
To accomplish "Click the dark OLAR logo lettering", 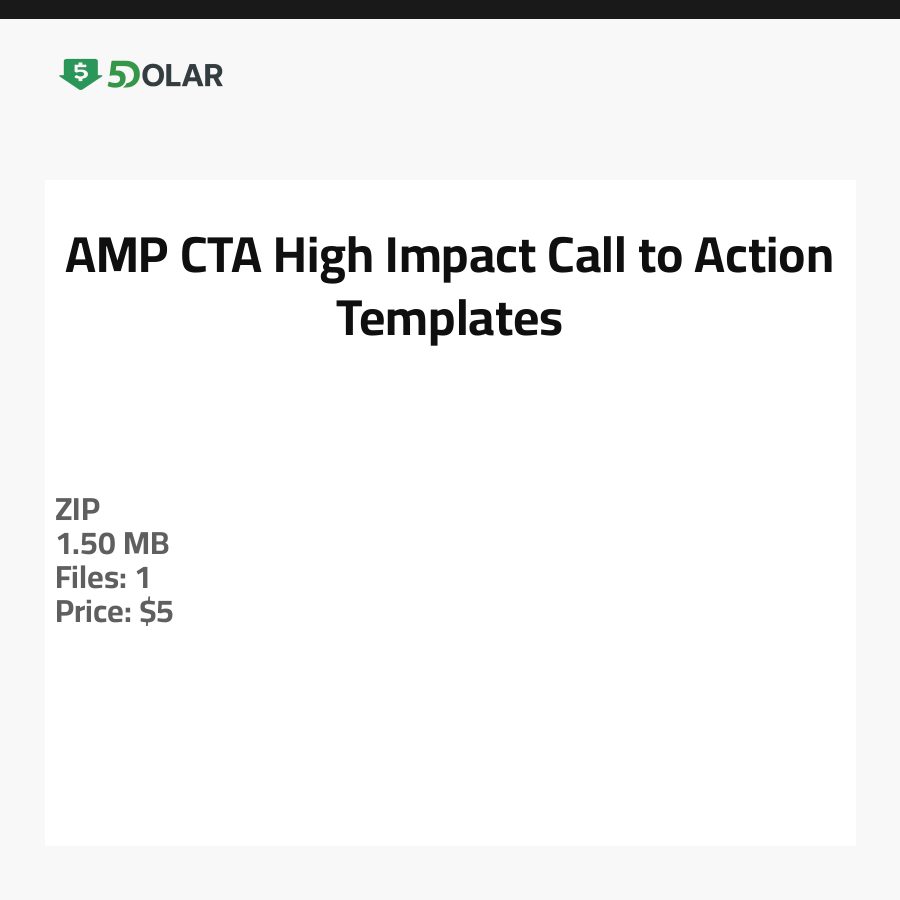I will tap(183, 75).
